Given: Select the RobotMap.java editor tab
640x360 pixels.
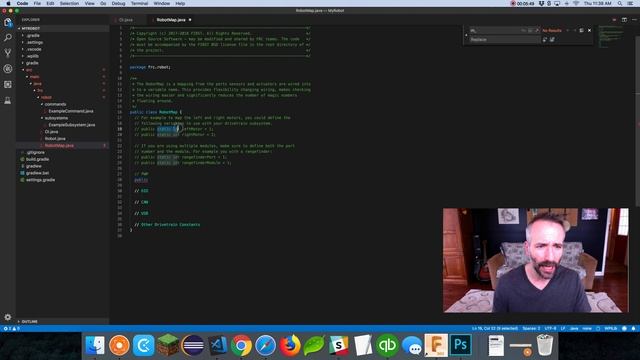Looking at the screenshot, I should coord(171,20).
